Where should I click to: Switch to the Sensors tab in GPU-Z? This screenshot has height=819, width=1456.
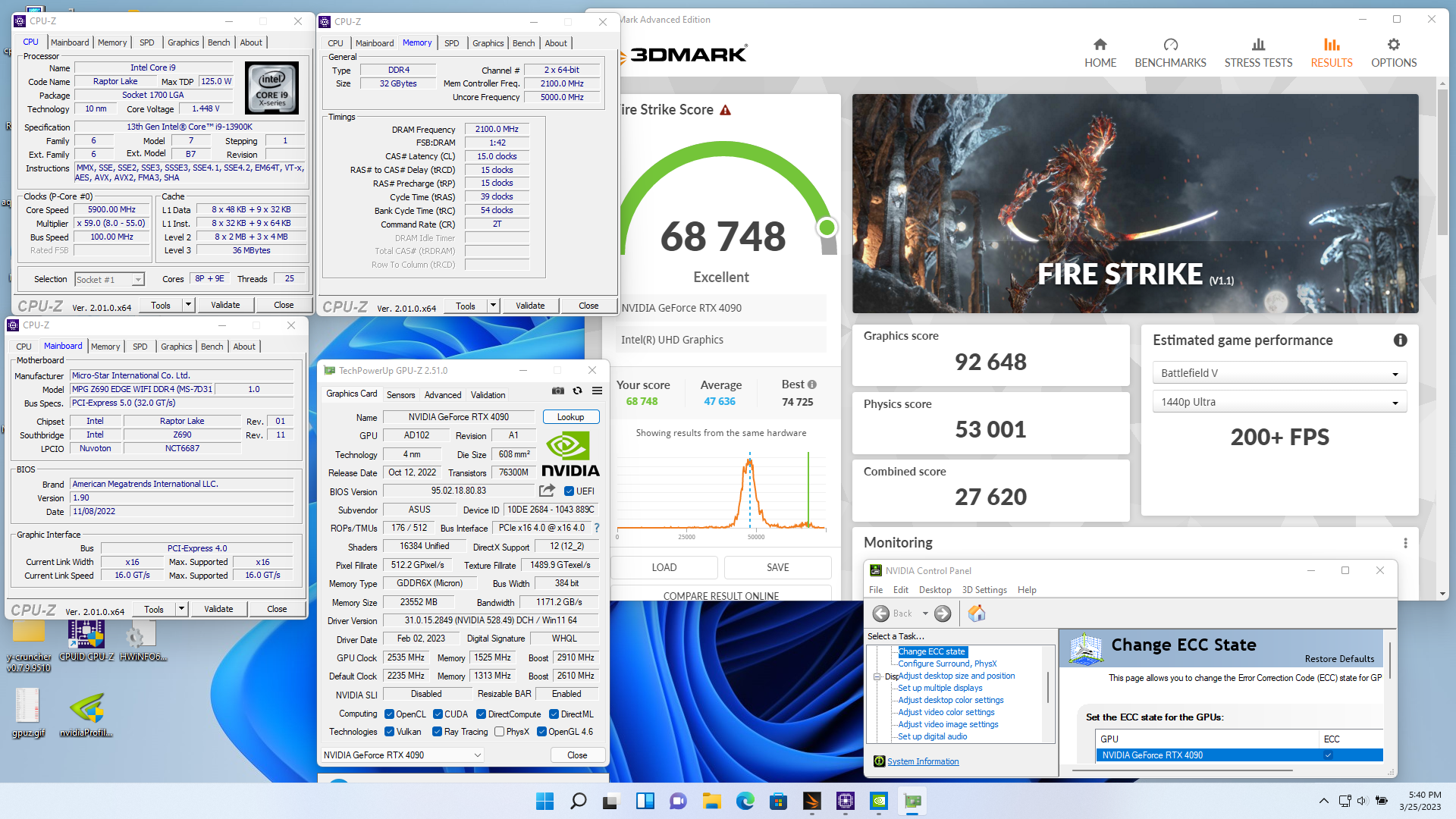click(x=400, y=394)
